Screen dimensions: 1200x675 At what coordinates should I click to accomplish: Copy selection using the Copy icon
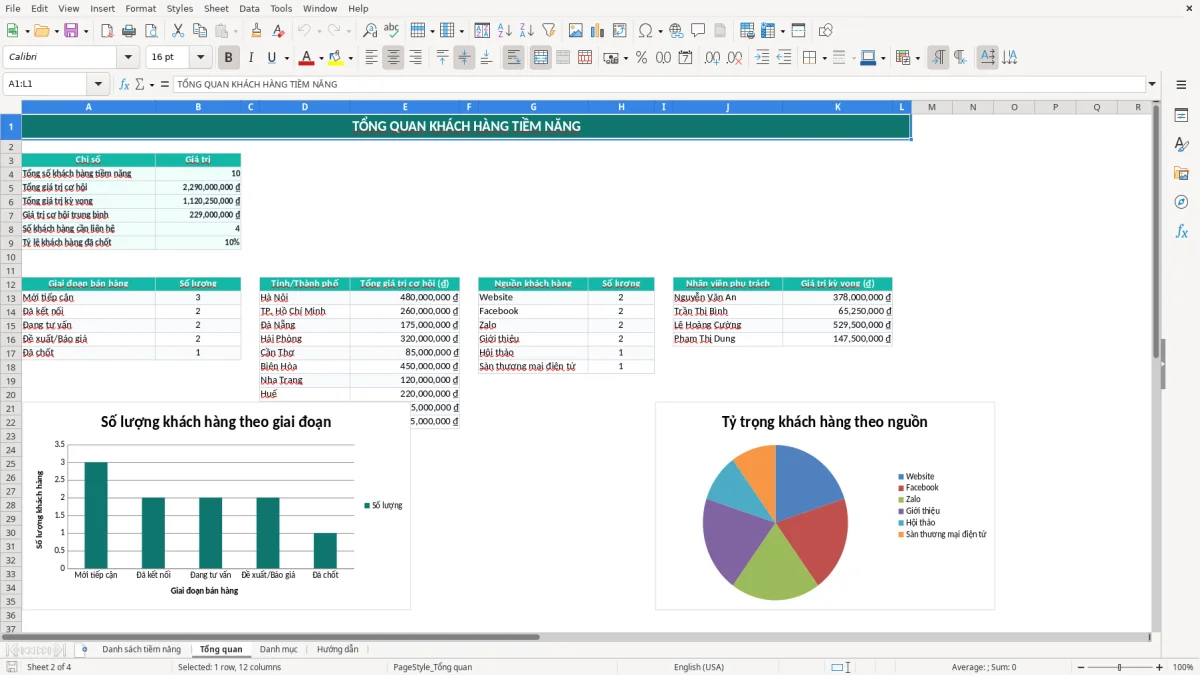point(199,31)
